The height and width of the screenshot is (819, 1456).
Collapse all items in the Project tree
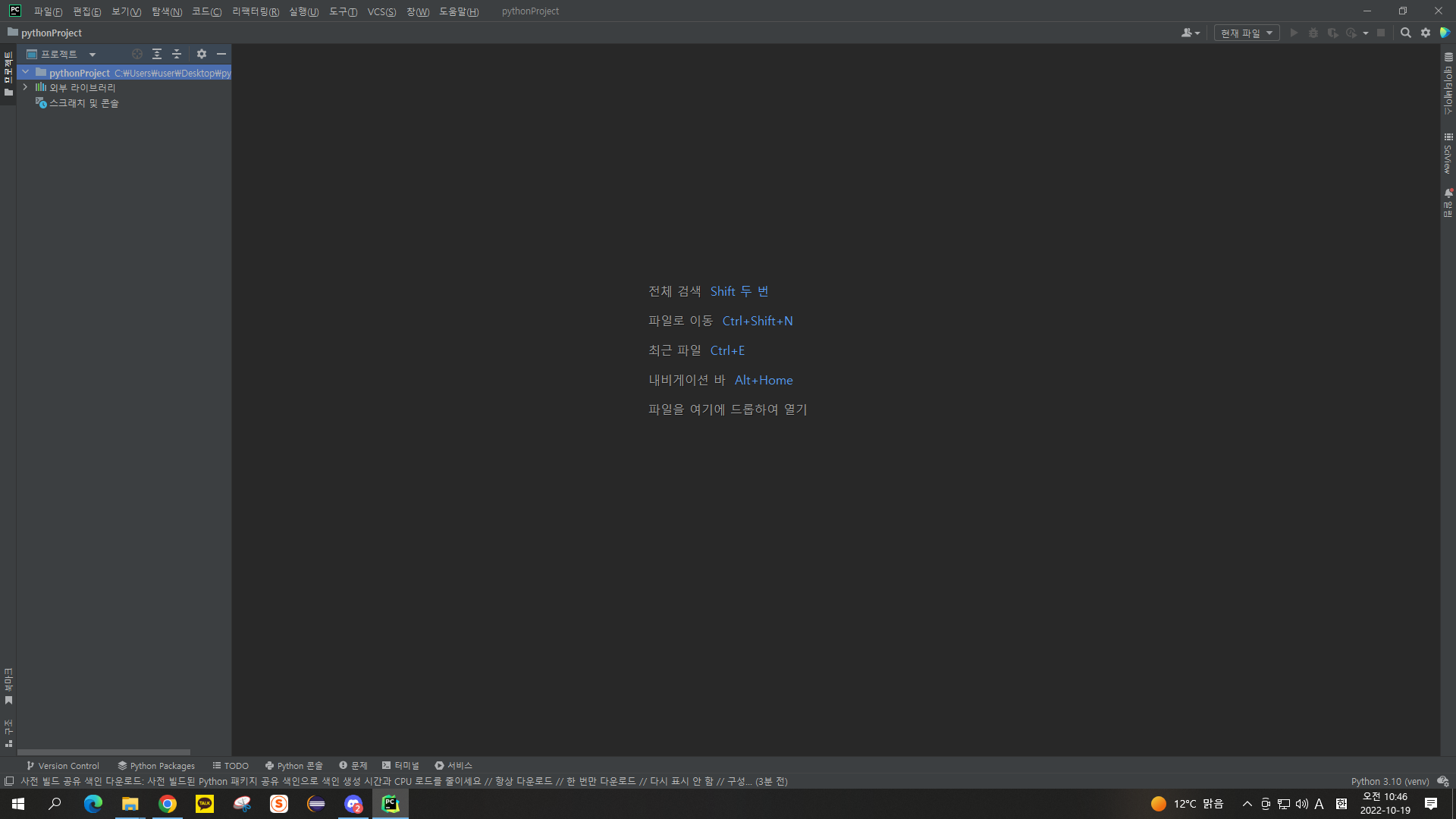click(x=177, y=54)
